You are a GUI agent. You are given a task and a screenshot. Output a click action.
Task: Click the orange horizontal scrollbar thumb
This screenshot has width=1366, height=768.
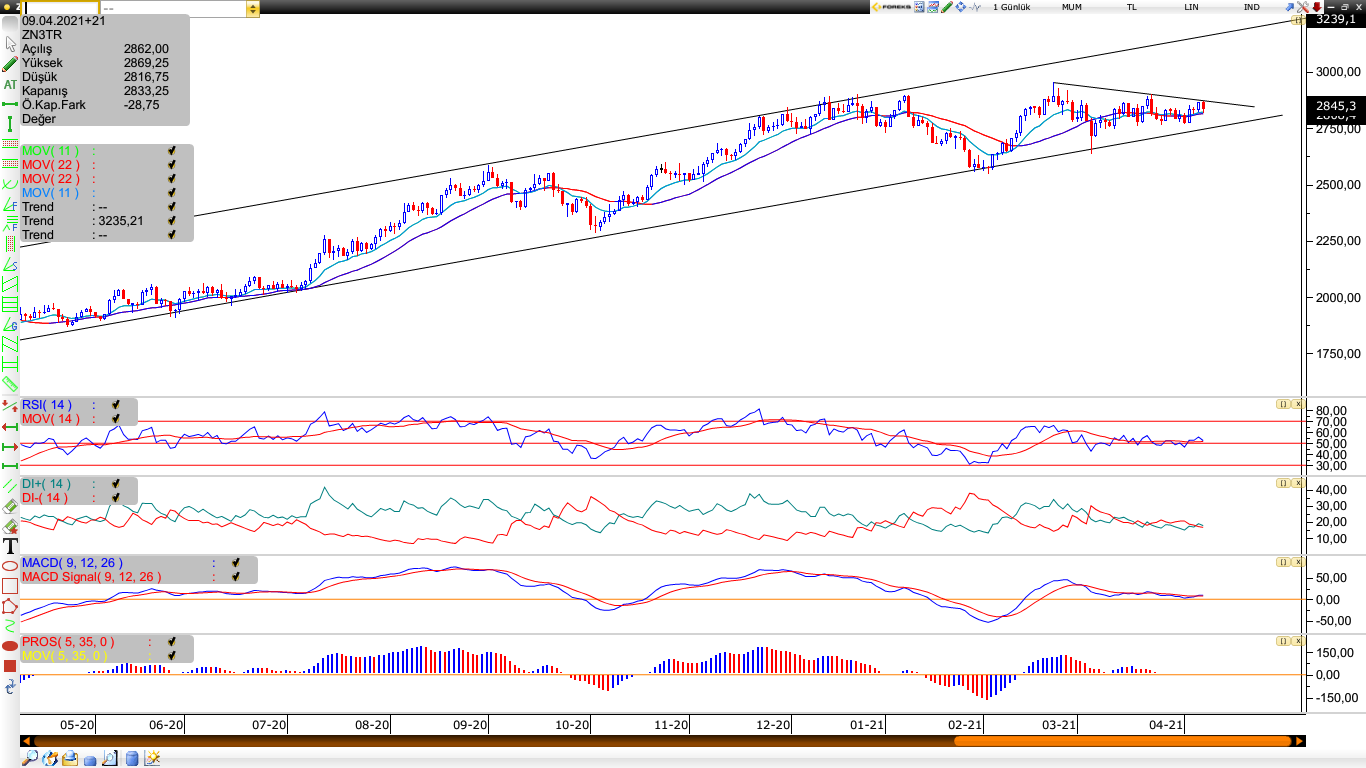click(1122, 741)
